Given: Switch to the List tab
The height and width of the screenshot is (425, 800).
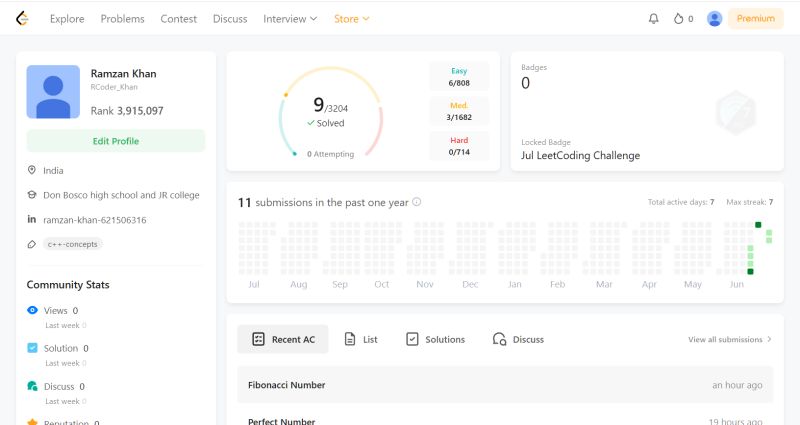Looking at the screenshot, I should (361, 339).
